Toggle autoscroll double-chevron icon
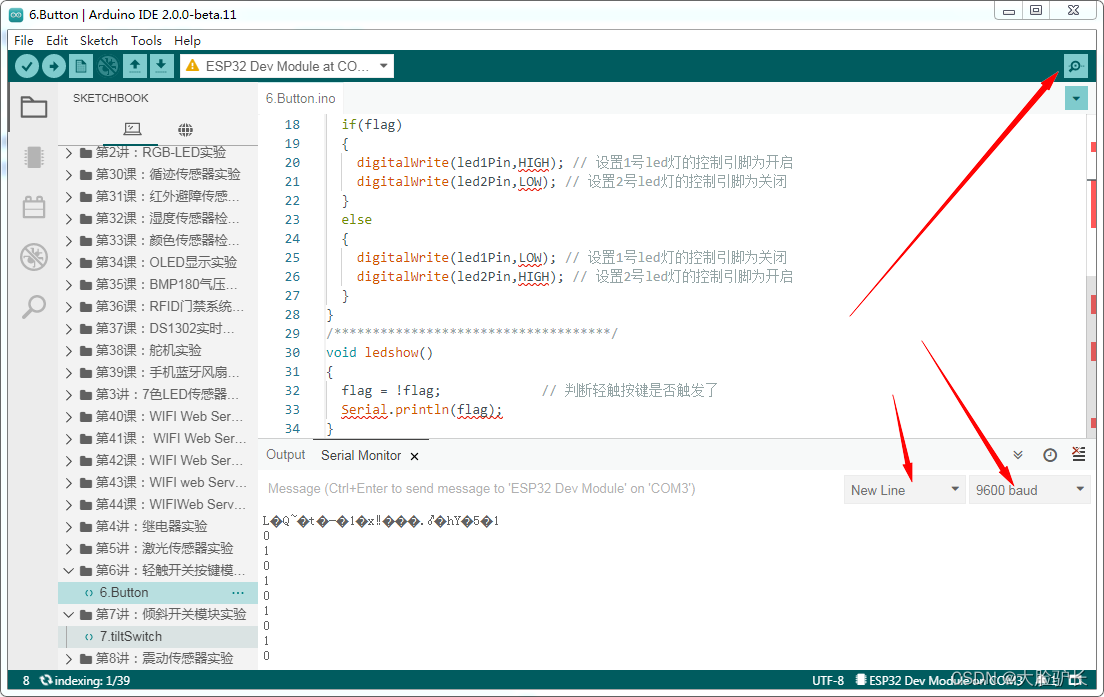Viewport: 1104px width, 697px height. point(1018,455)
